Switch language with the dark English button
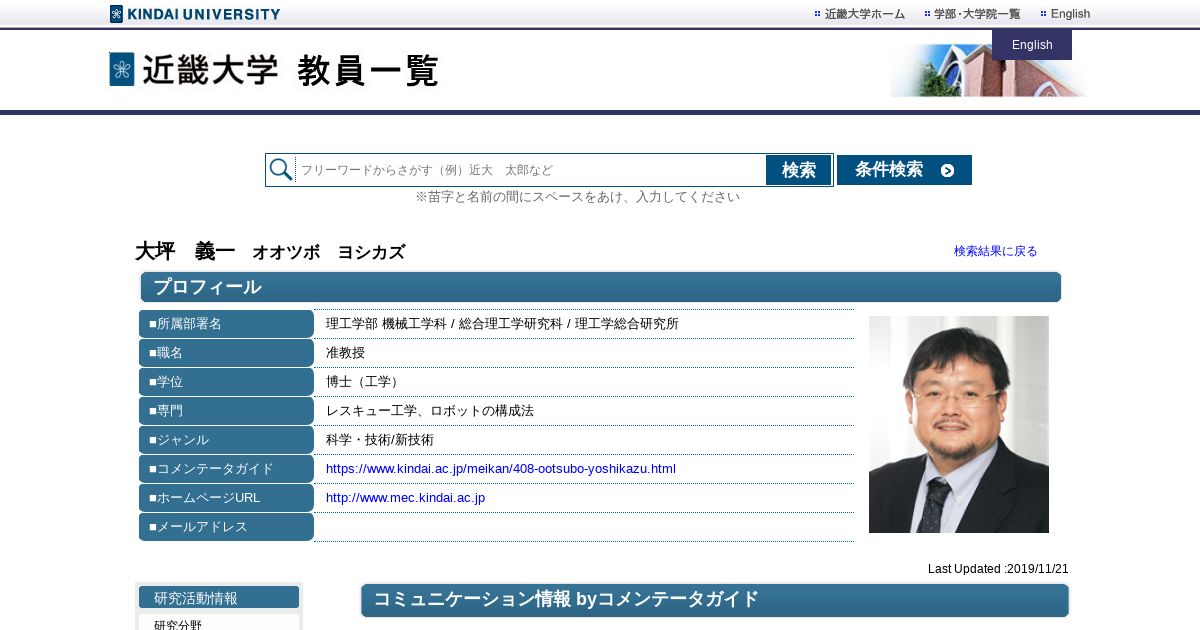The height and width of the screenshot is (630, 1200). click(x=1032, y=45)
